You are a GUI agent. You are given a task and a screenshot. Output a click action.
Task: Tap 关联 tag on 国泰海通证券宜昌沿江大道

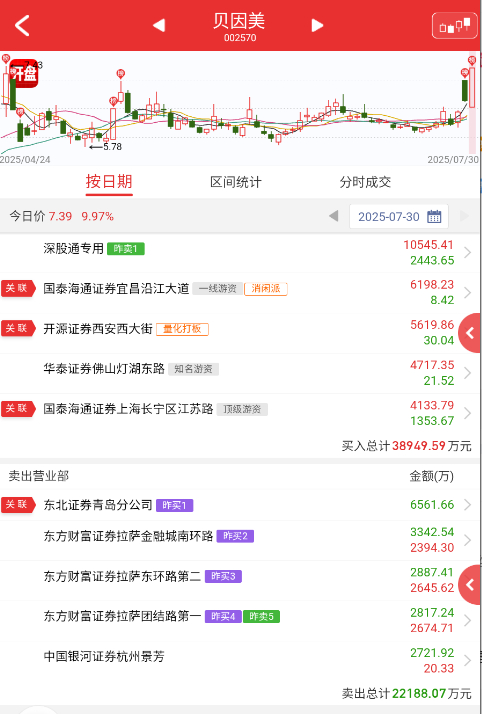tap(18, 288)
